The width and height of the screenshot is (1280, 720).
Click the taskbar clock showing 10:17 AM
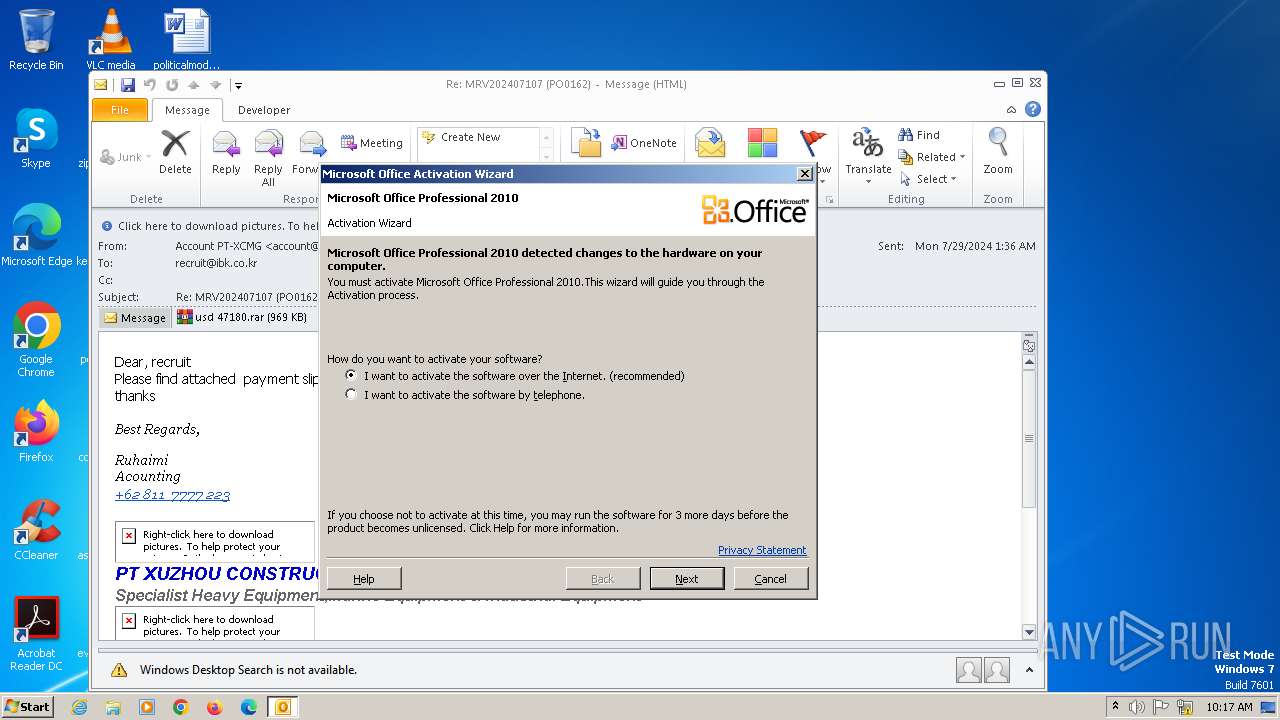coord(1230,707)
